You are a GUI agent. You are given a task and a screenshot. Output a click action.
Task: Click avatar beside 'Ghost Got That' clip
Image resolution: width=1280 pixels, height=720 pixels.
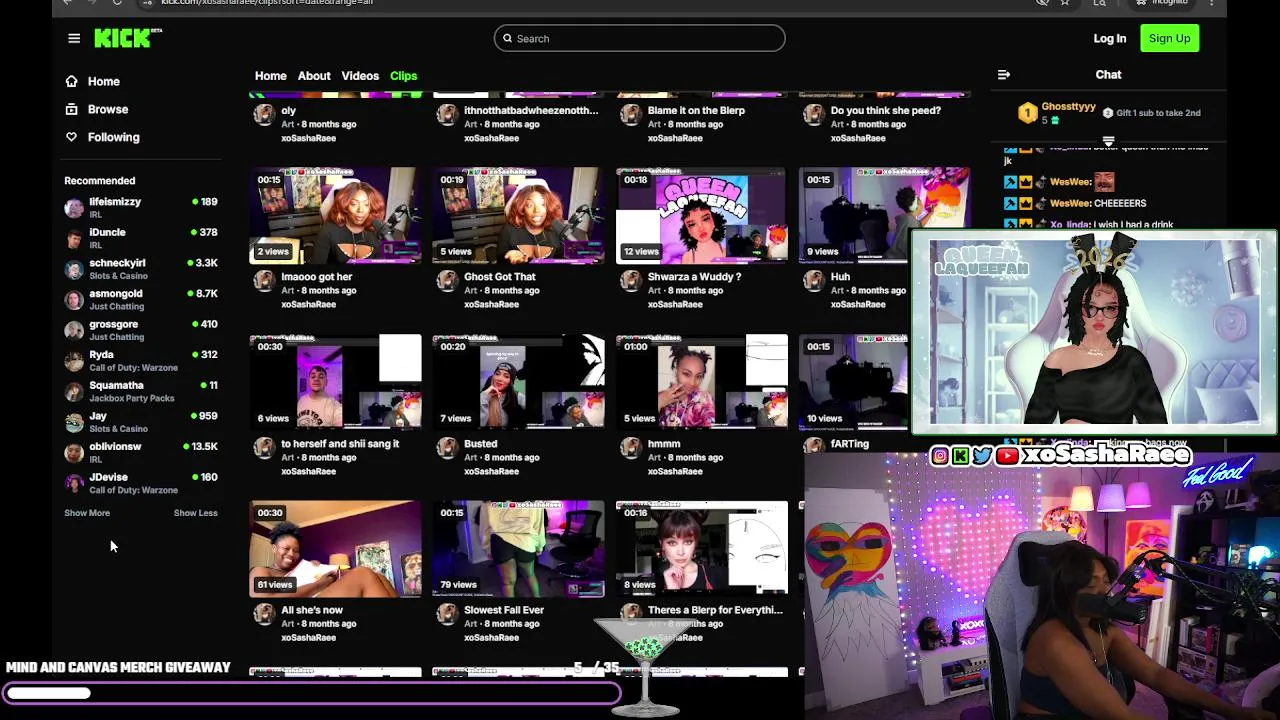pyautogui.click(x=447, y=281)
